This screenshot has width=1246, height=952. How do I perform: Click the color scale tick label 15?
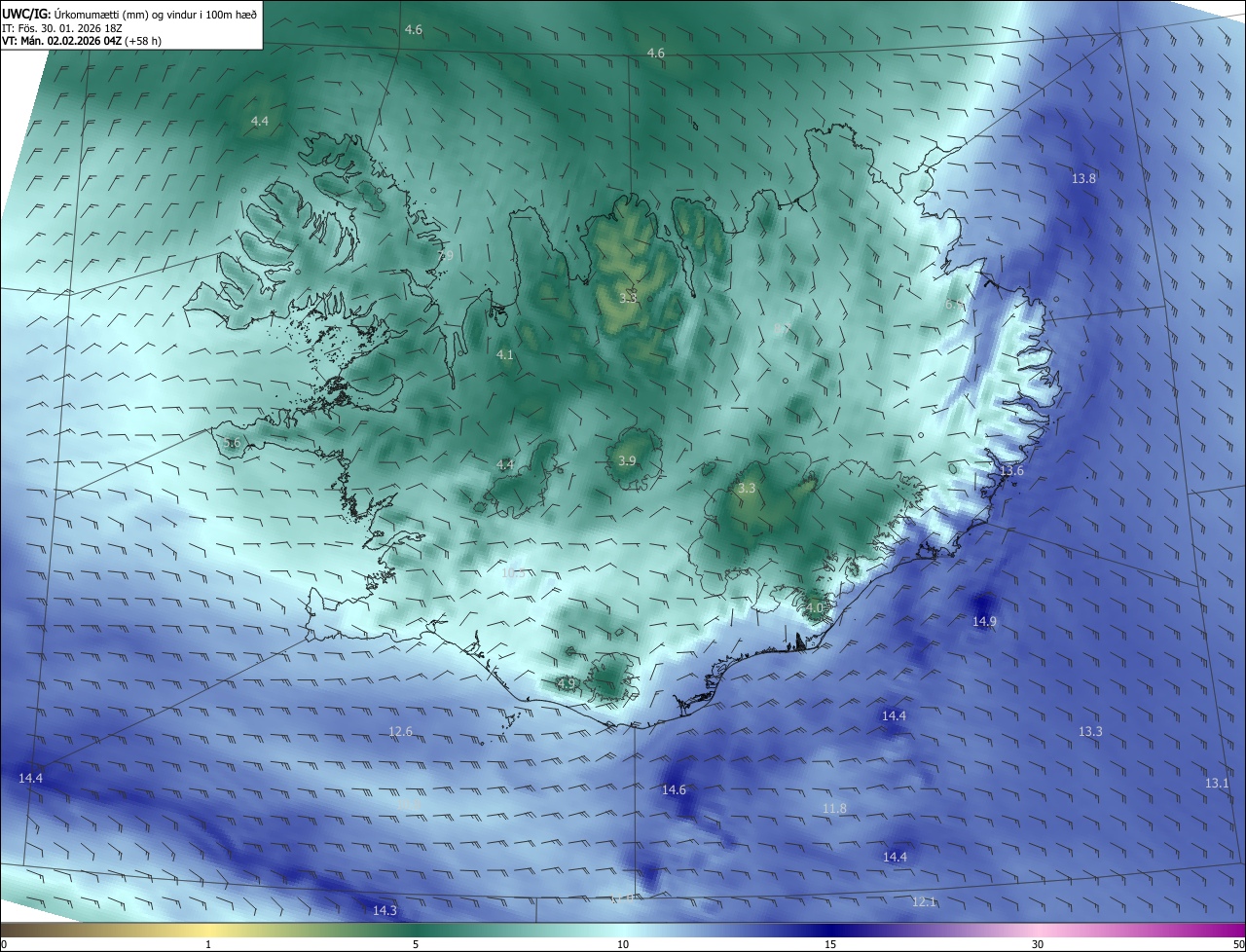(830, 944)
